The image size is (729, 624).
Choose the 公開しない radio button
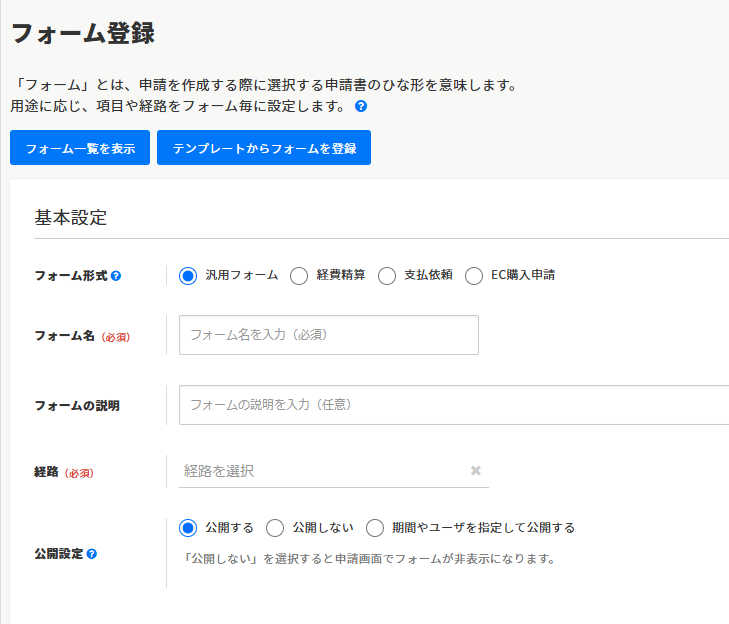275,528
